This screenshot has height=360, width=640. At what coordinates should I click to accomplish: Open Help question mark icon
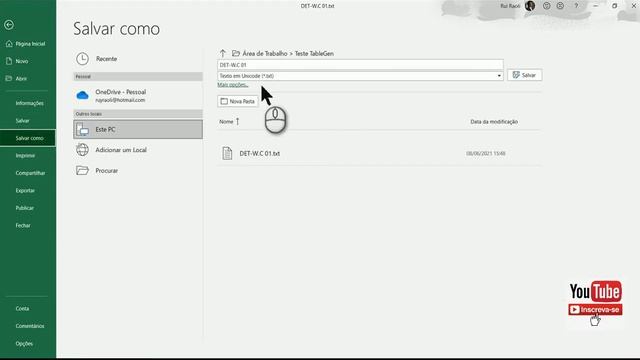[x=576, y=6]
